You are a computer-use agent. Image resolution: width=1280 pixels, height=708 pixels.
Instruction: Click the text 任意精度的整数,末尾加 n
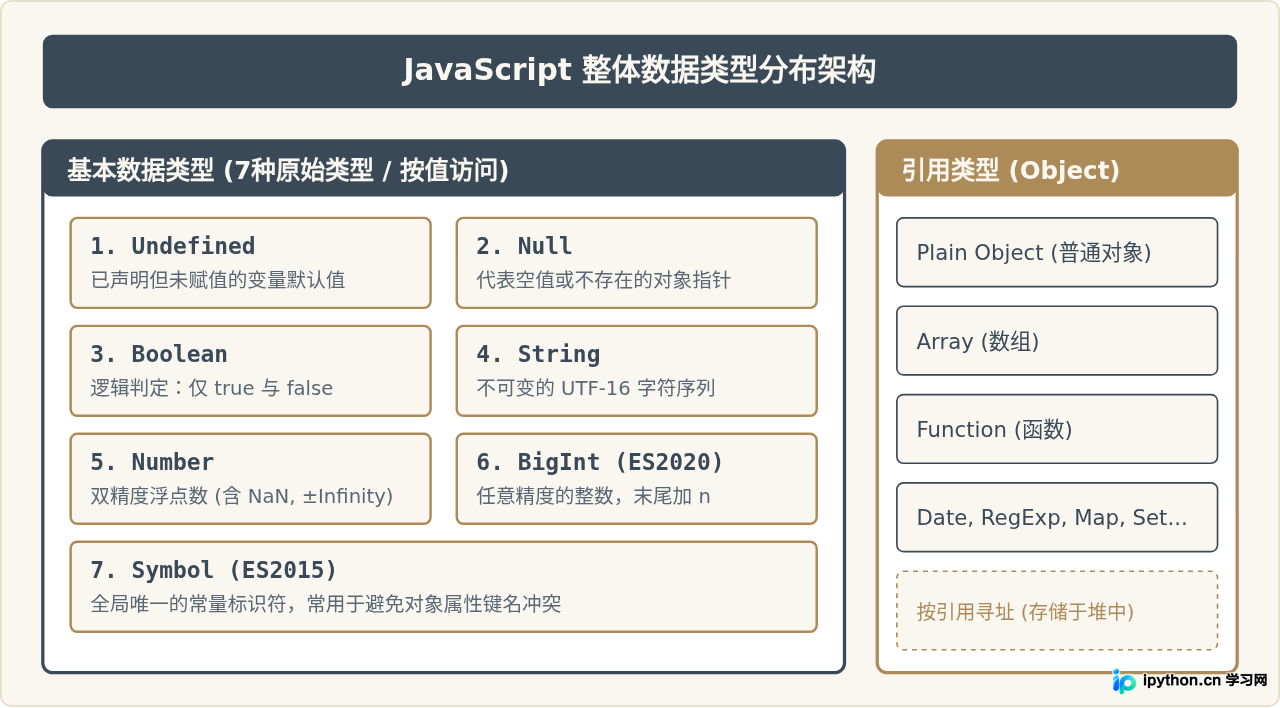[x=593, y=496]
